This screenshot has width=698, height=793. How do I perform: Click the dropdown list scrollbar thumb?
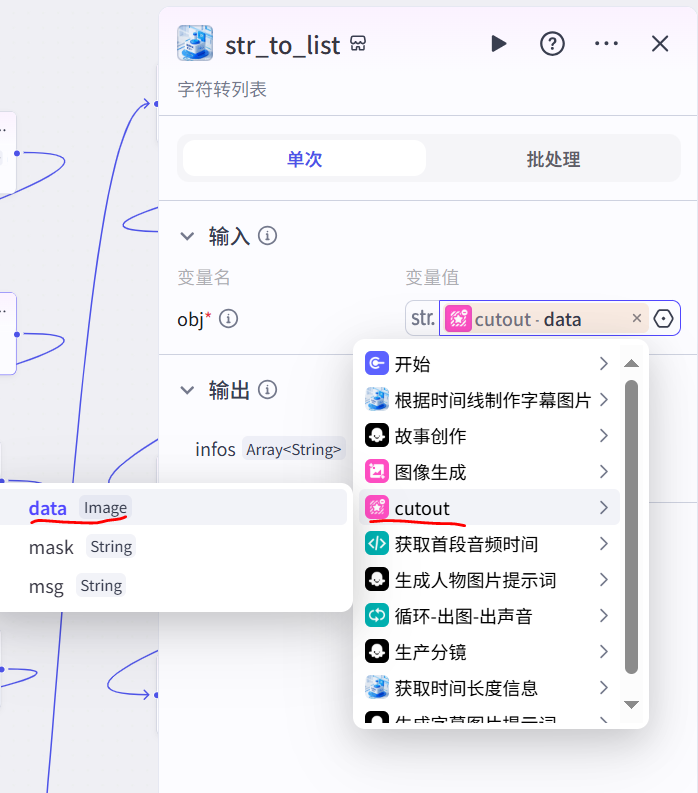tap(631, 527)
